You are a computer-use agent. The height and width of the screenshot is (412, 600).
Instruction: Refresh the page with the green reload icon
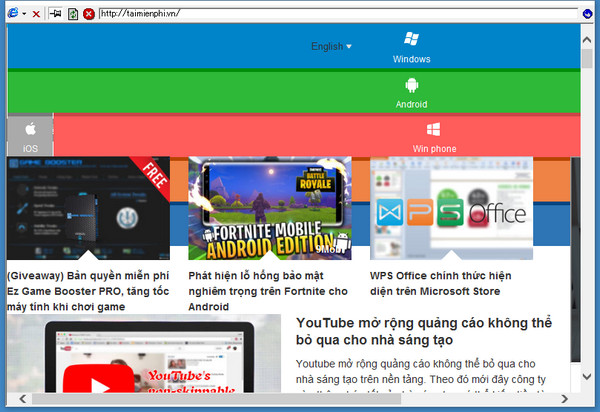tap(73, 14)
